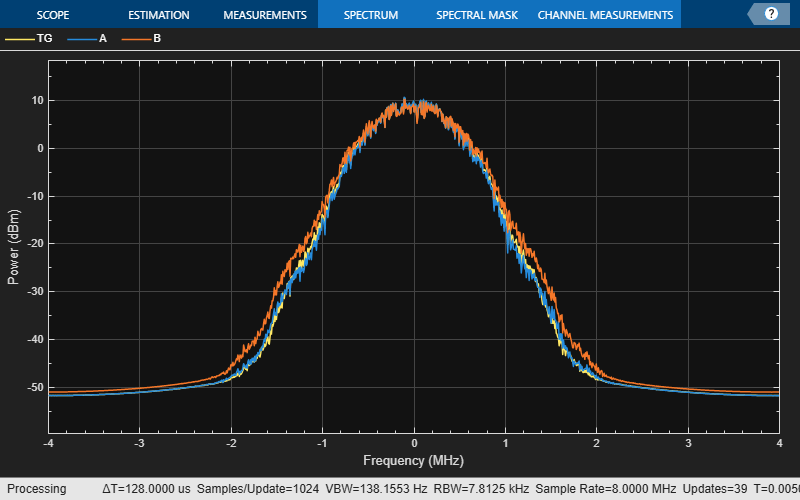Viewport: 800px width, 500px height.
Task: Open the Spectral Mask tab
Action: click(x=475, y=15)
